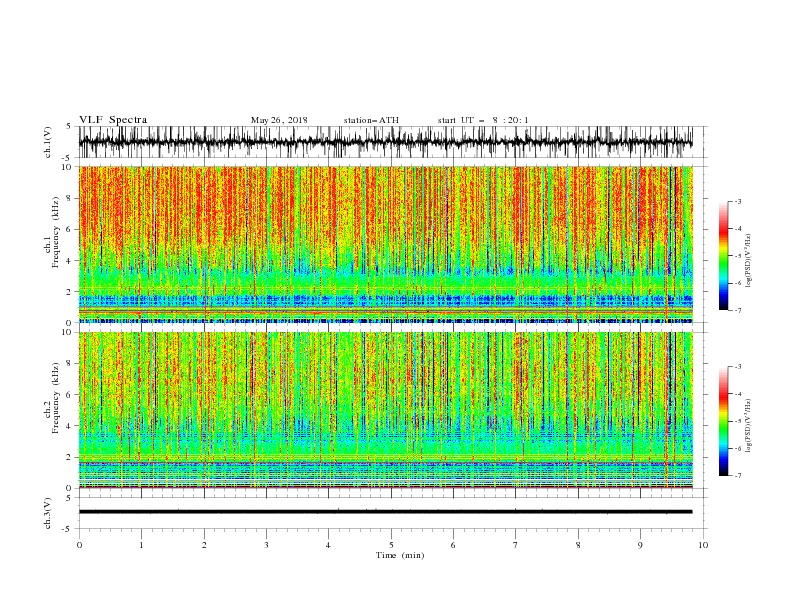Click the "VLF Spectra" plot title
The height and width of the screenshot is (612, 792).
click(x=113, y=120)
